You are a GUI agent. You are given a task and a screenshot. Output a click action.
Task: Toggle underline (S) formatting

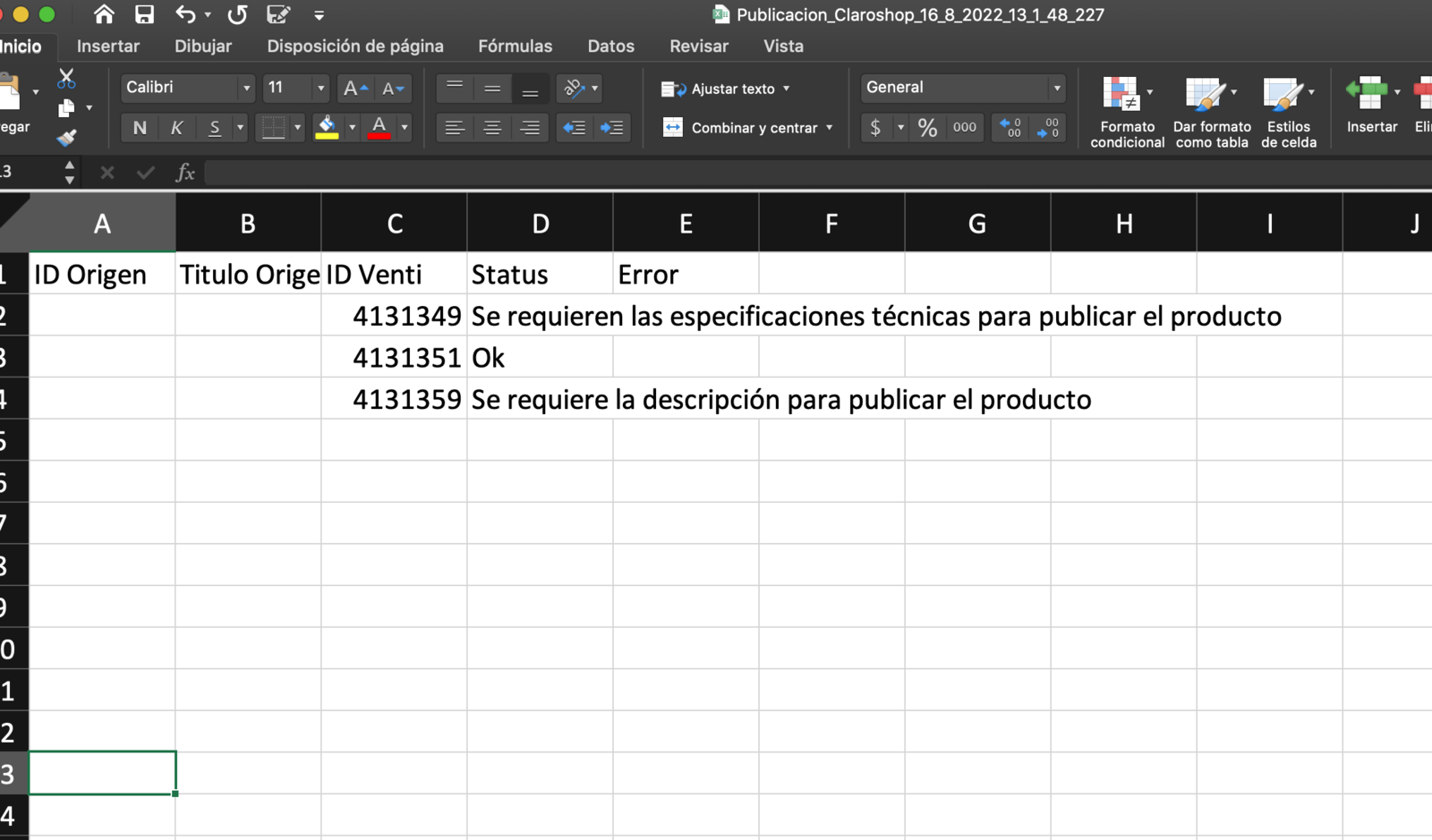pyautogui.click(x=215, y=128)
